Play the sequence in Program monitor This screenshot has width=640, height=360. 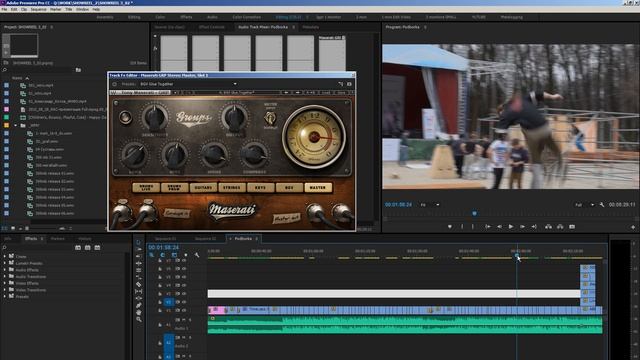coord(511,227)
